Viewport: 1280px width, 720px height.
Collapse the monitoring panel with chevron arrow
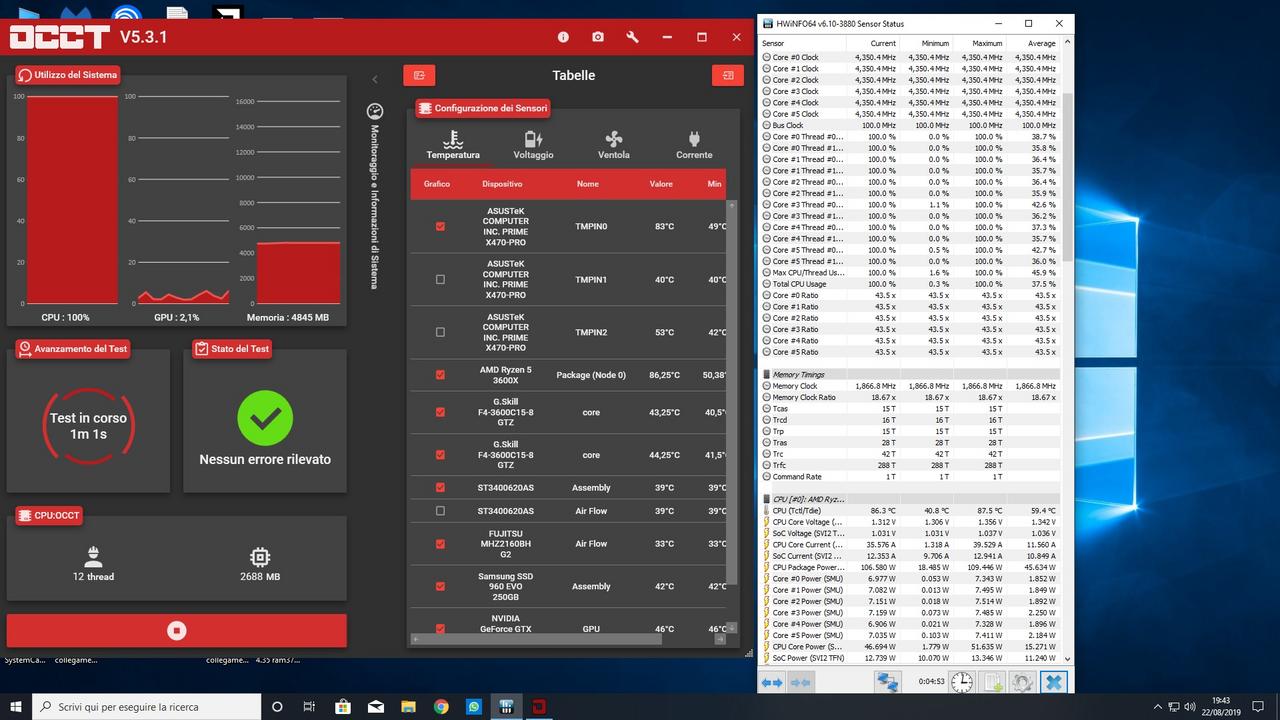click(x=375, y=79)
